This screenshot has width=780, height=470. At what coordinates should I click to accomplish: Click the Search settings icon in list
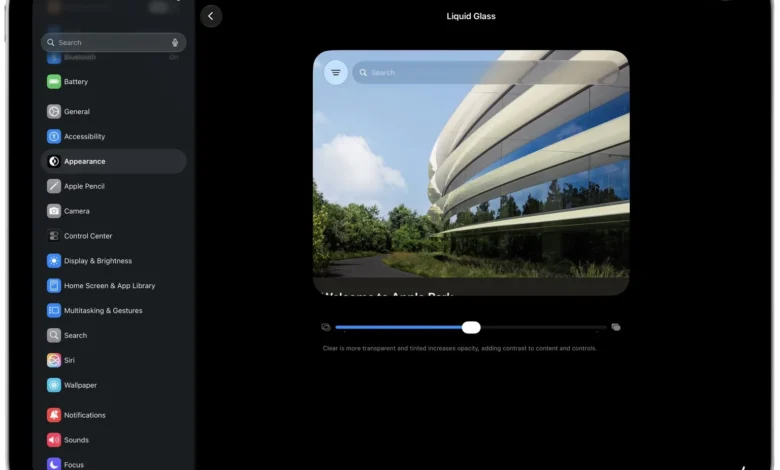(54, 335)
